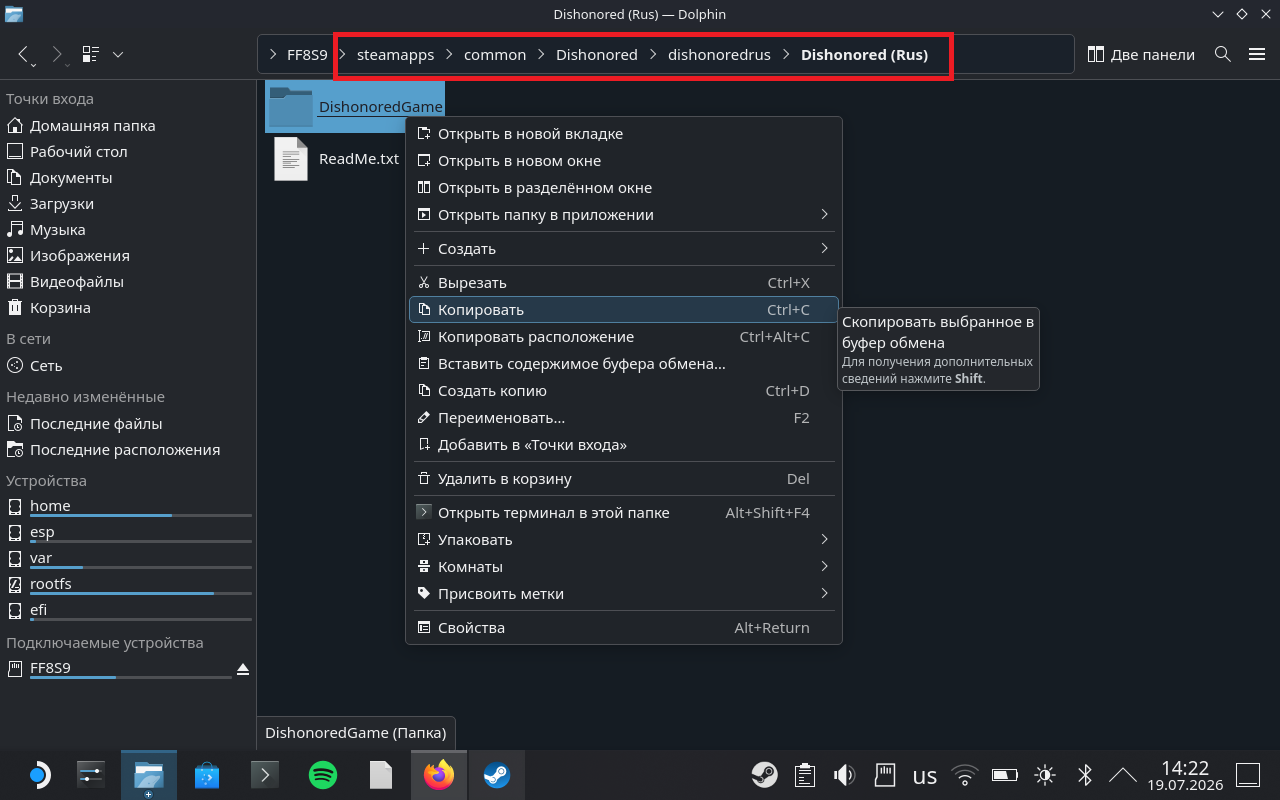Open the rootfs device in the sidebar
This screenshot has width=1280, height=800.
128,585
